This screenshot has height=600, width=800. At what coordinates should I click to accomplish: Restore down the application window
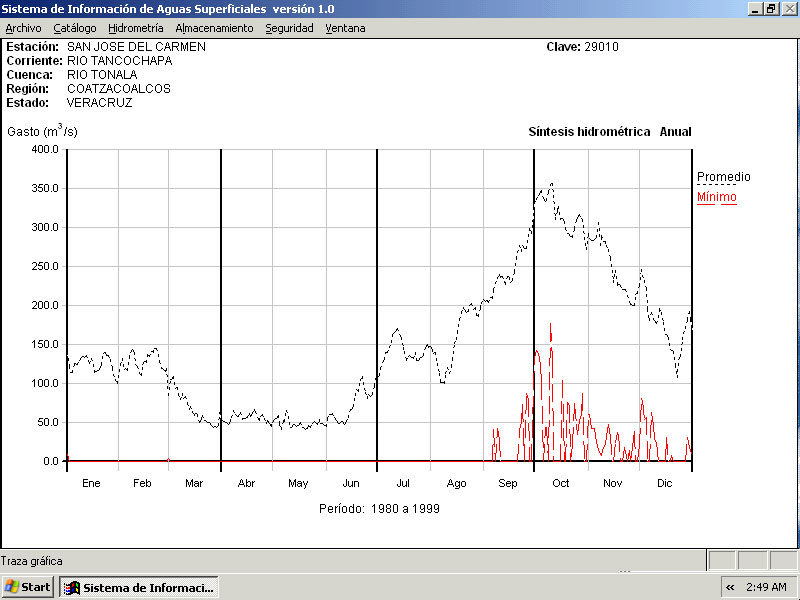tap(771, 8)
